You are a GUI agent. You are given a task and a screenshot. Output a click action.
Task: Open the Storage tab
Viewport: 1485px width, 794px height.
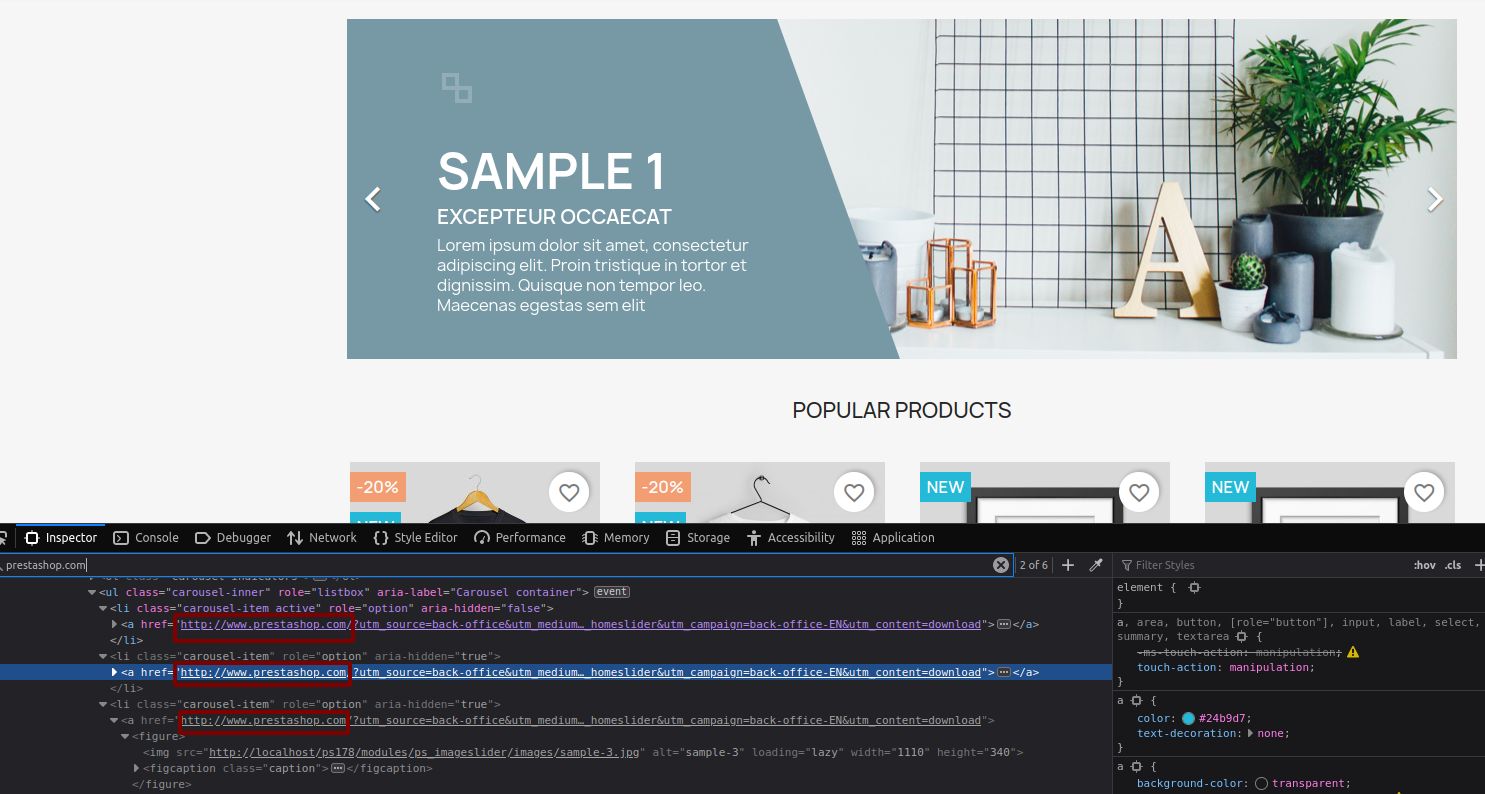point(697,537)
